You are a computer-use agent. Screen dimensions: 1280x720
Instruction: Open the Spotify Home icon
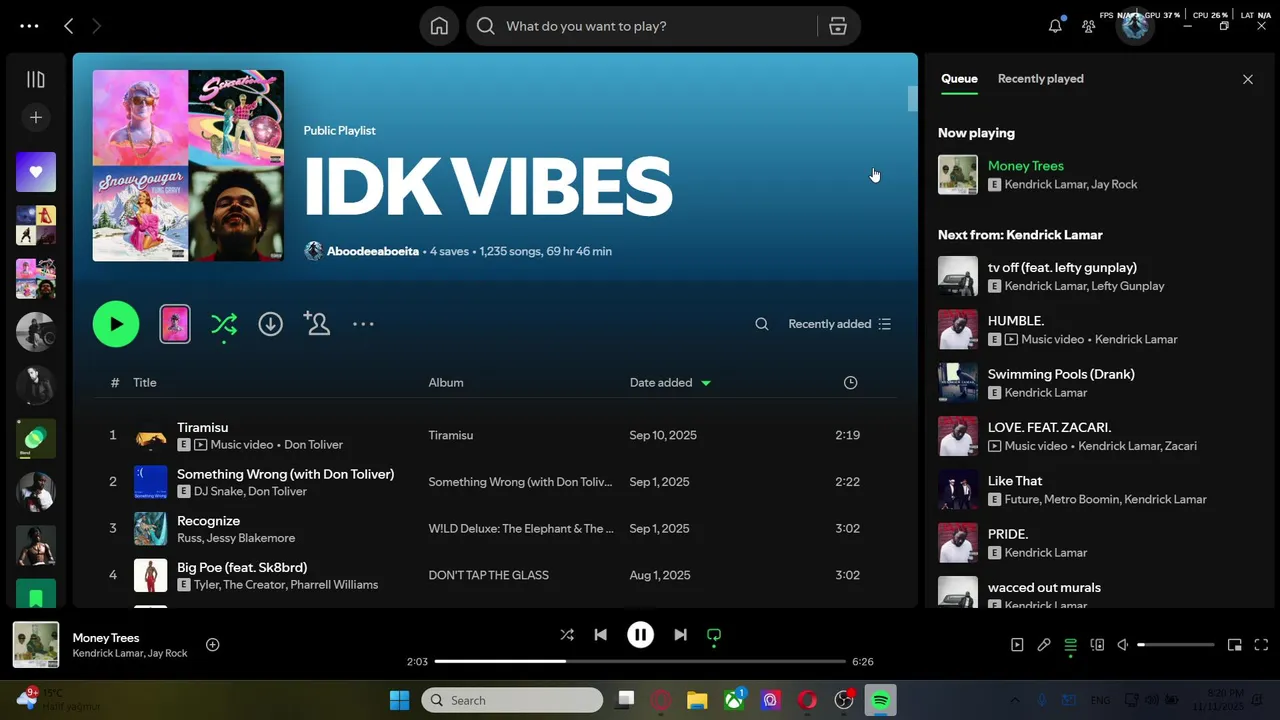point(439,26)
